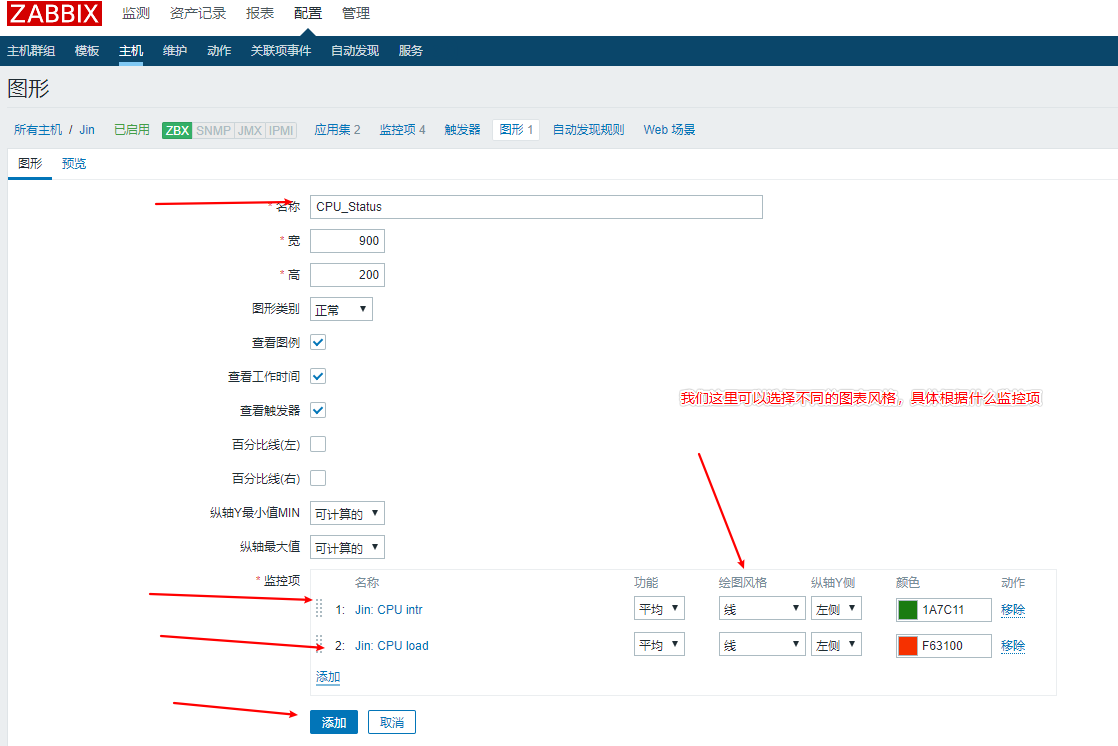Expand the 纵轴Y最小值MIN dropdown
1118x746 pixels.
[347, 514]
